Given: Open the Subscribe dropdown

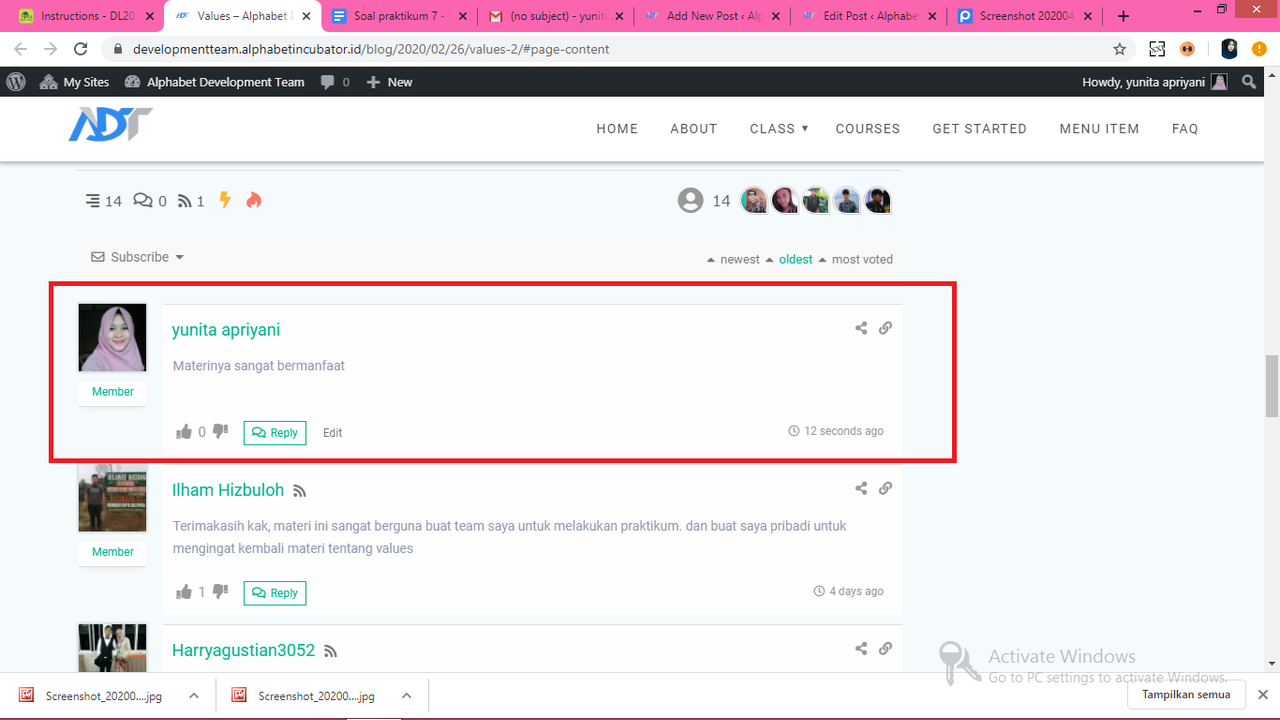Looking at the screenshot, I should pyautogui.click(x=138, y=257).
